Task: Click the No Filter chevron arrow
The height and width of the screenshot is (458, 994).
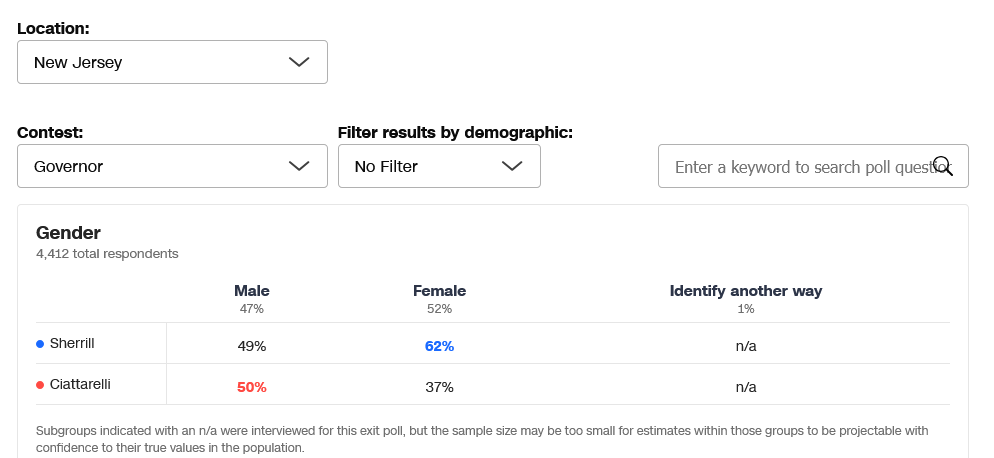Action: click(512, 166)
